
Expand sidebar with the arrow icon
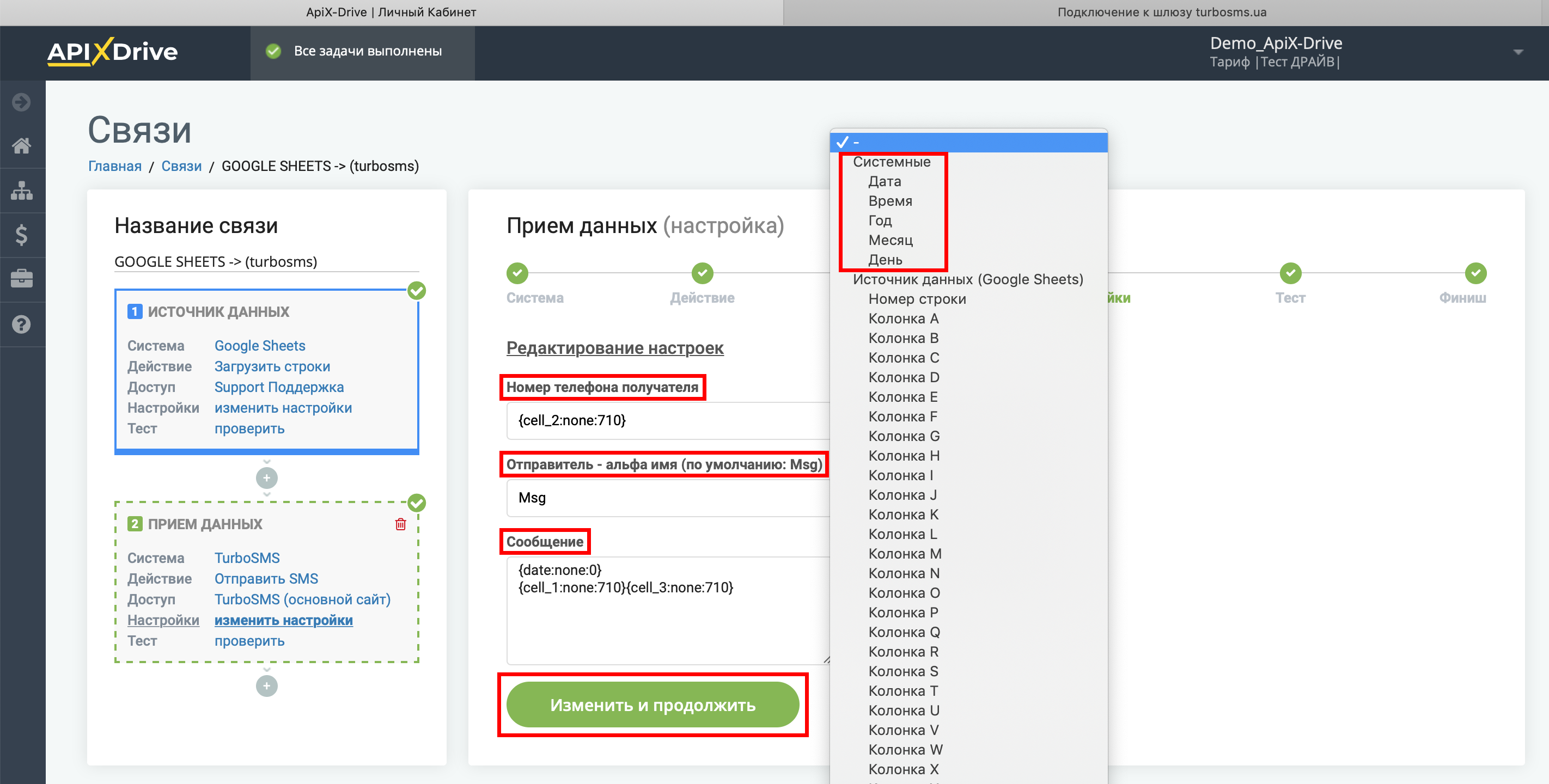click(22, 102)
